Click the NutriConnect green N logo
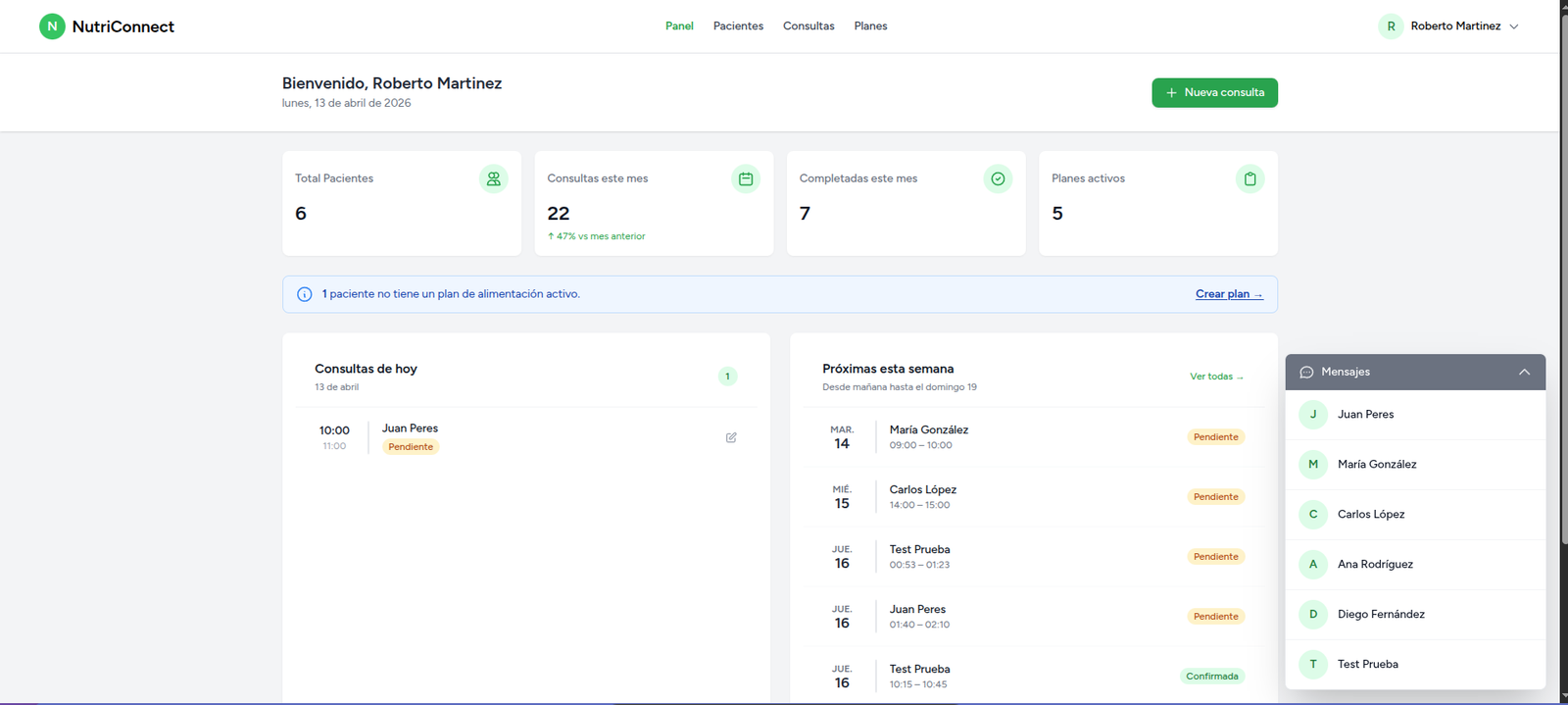 tap(52, 26)
